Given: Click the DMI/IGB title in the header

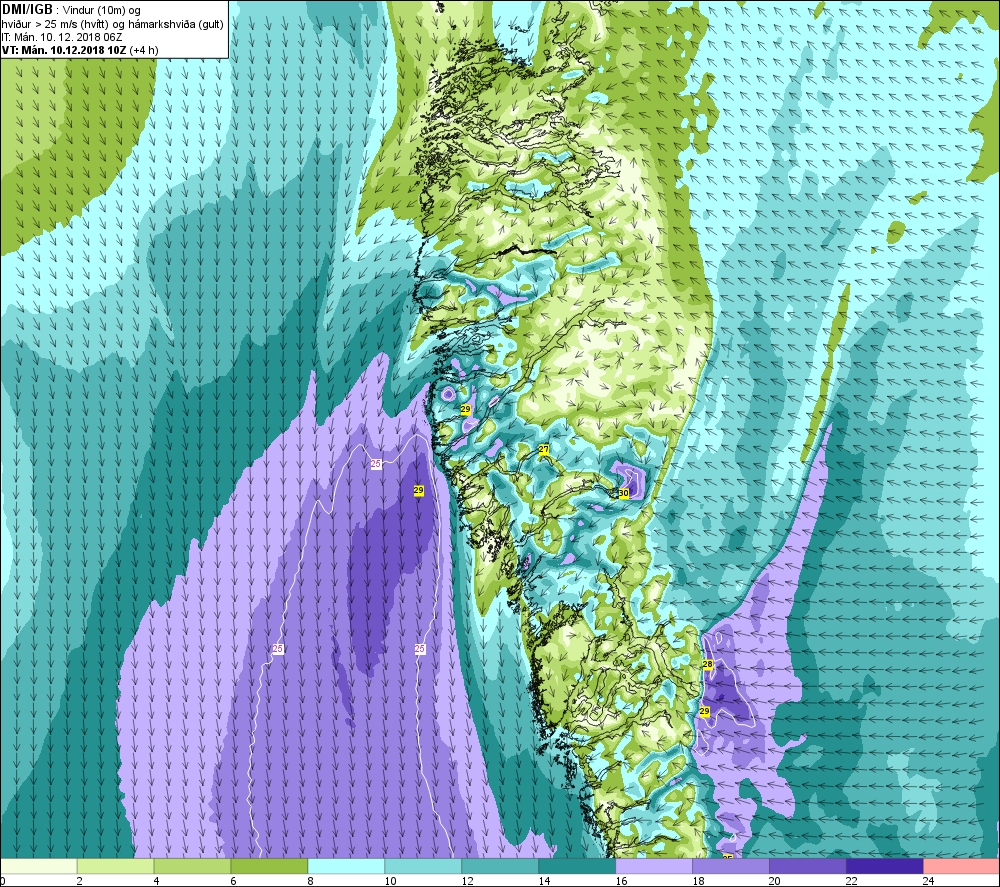Looking at the screenshot, I should click(x=27, y=10).
